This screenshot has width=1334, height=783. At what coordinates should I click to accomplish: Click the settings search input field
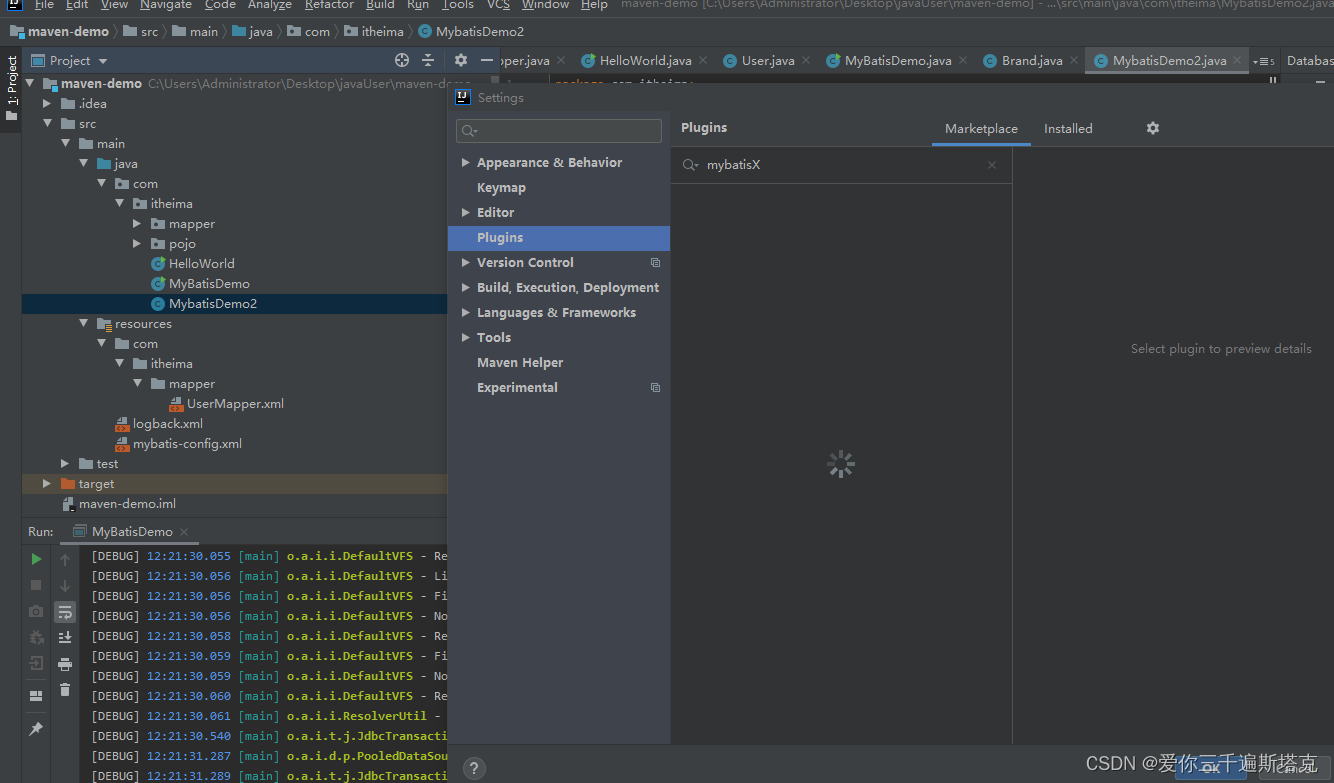coord(559,131)
